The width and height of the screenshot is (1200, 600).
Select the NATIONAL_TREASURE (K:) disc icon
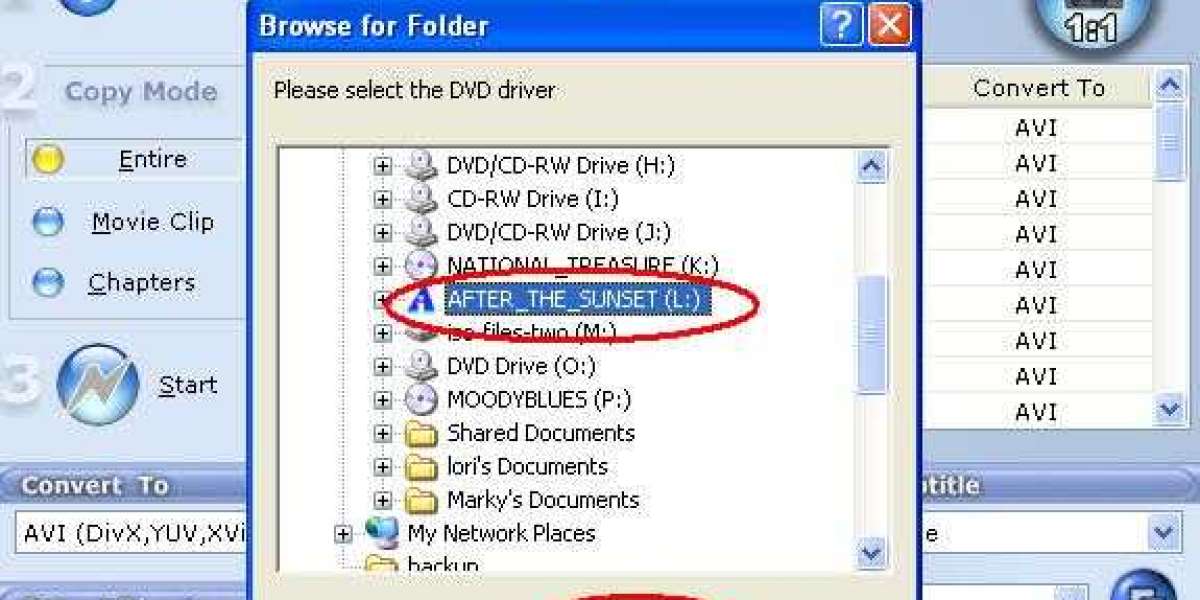(x=422, y=266)
